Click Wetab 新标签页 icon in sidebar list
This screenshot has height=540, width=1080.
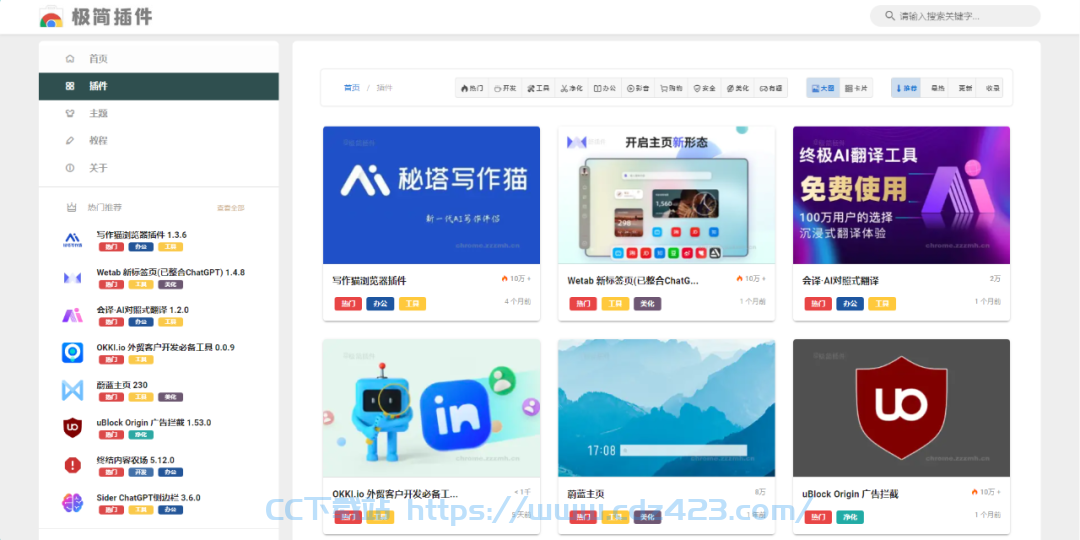pyautogui.click(x=72, y=278)
